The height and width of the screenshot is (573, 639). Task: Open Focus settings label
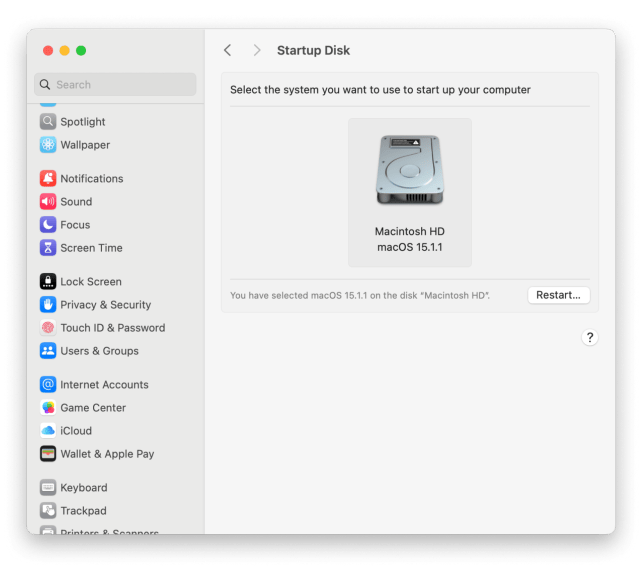[75, 225]
